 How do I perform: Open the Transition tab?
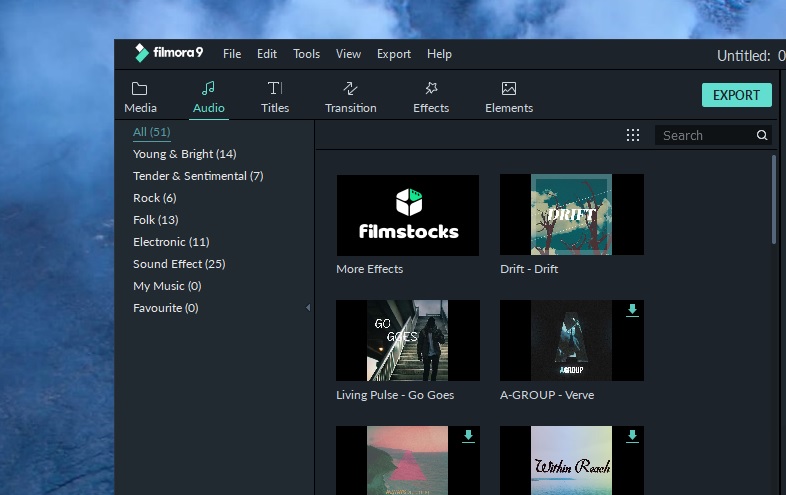click(x=350, y=97)
